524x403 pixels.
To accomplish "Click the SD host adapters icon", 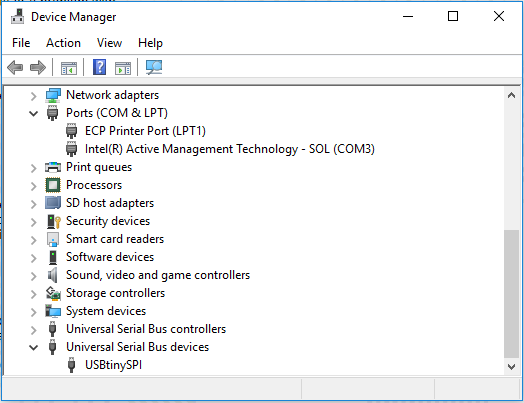I will [x=53, y=203].
